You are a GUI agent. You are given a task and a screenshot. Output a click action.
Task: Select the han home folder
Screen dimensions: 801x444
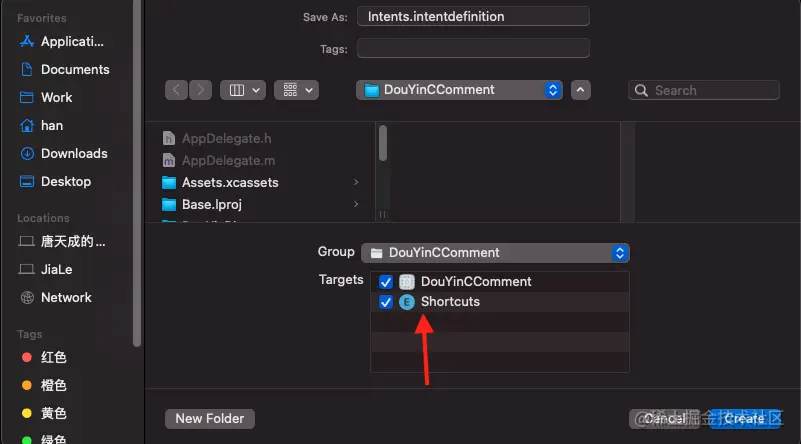(x=41, y=126)
